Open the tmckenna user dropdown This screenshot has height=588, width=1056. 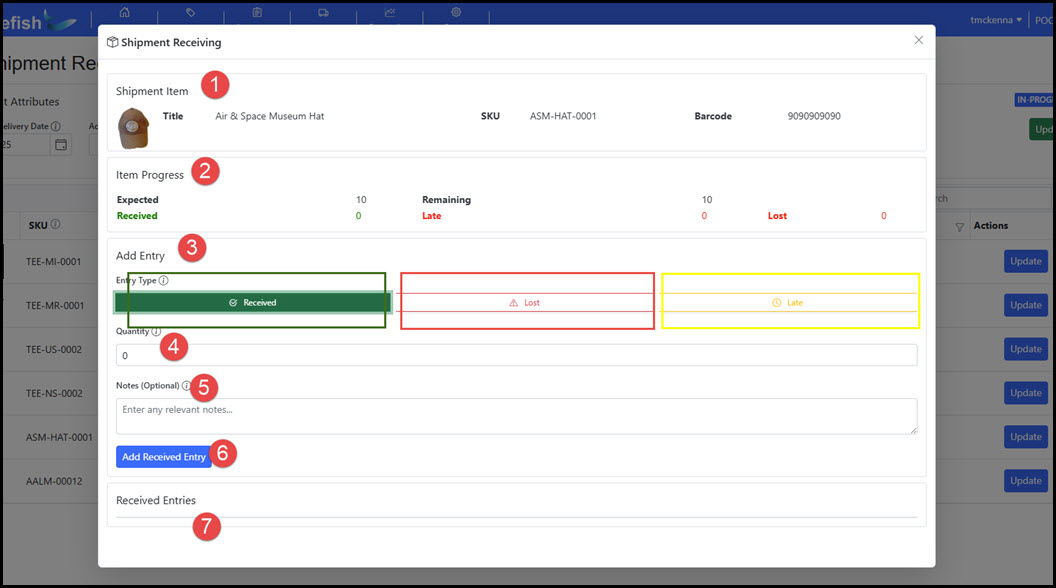(995, 20)
